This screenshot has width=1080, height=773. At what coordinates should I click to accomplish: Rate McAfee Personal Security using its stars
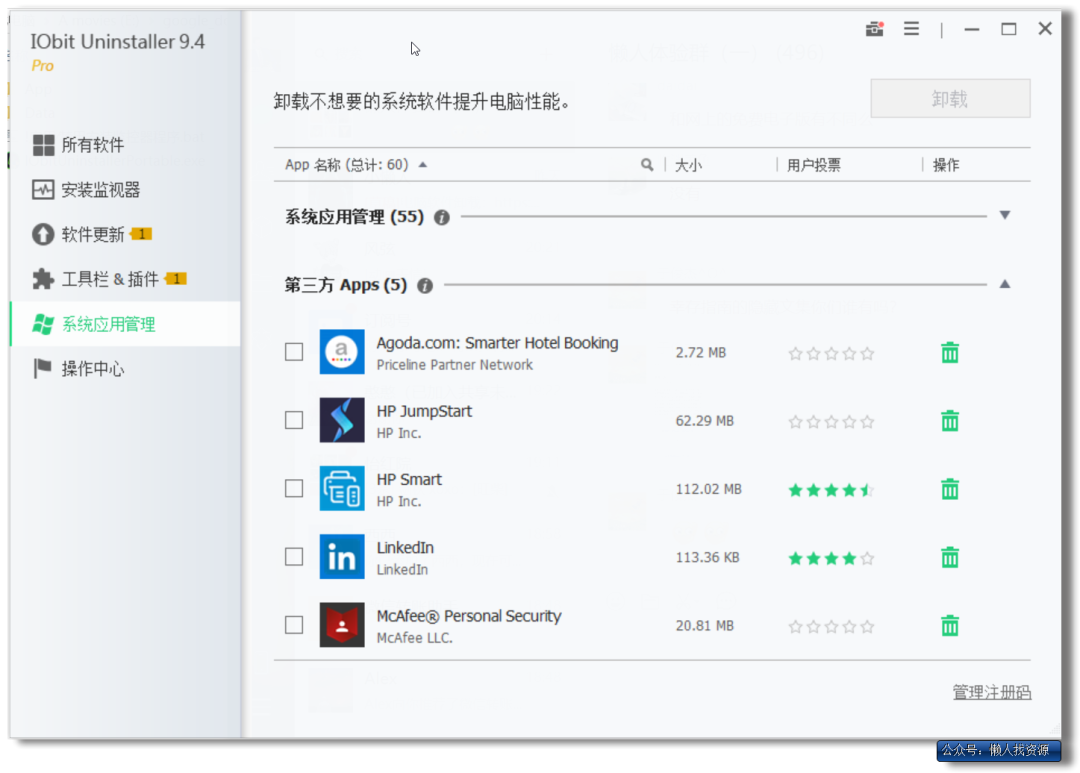click(831, 626)
